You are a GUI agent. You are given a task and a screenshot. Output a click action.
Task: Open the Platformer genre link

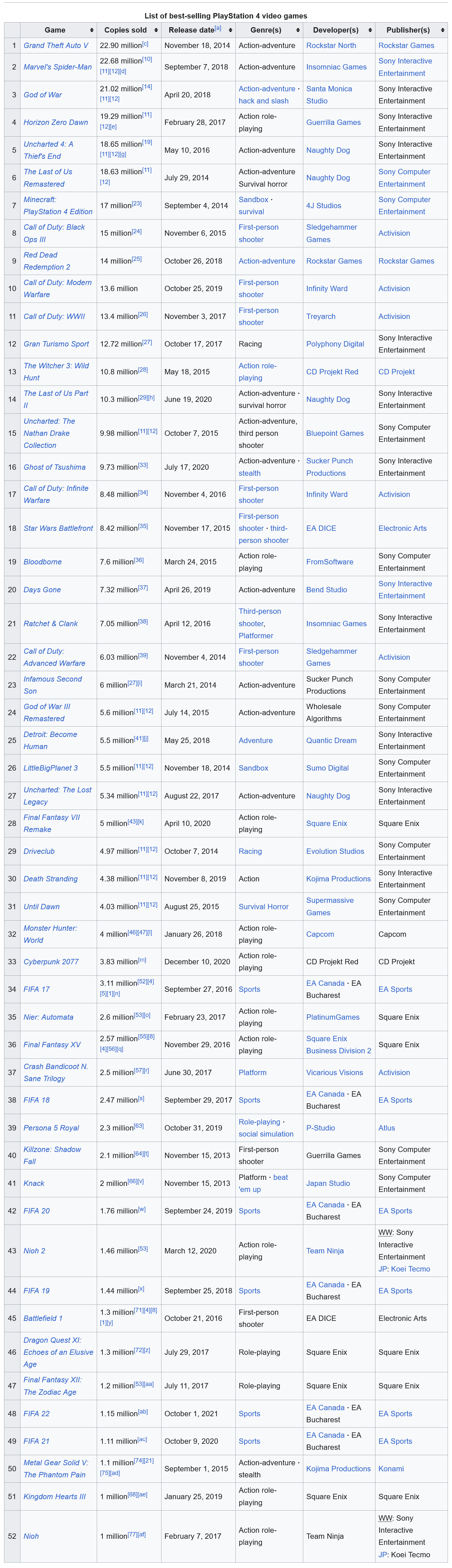click(x=256, y=636)
